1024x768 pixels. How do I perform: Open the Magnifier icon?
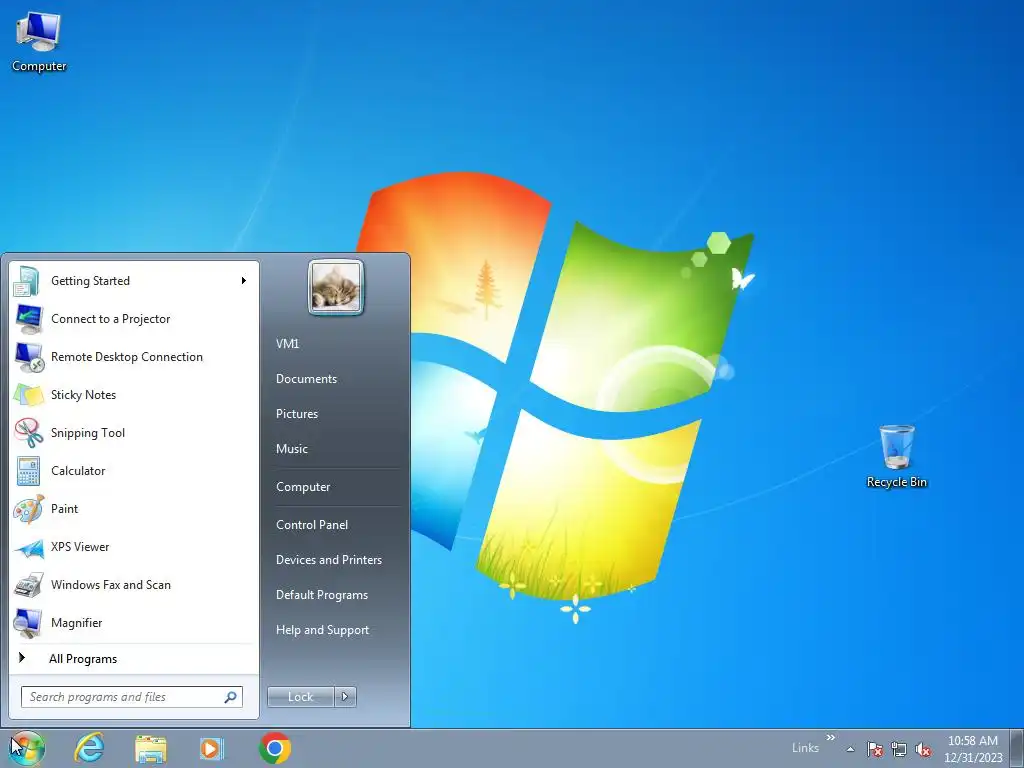[x=27, y=622]
